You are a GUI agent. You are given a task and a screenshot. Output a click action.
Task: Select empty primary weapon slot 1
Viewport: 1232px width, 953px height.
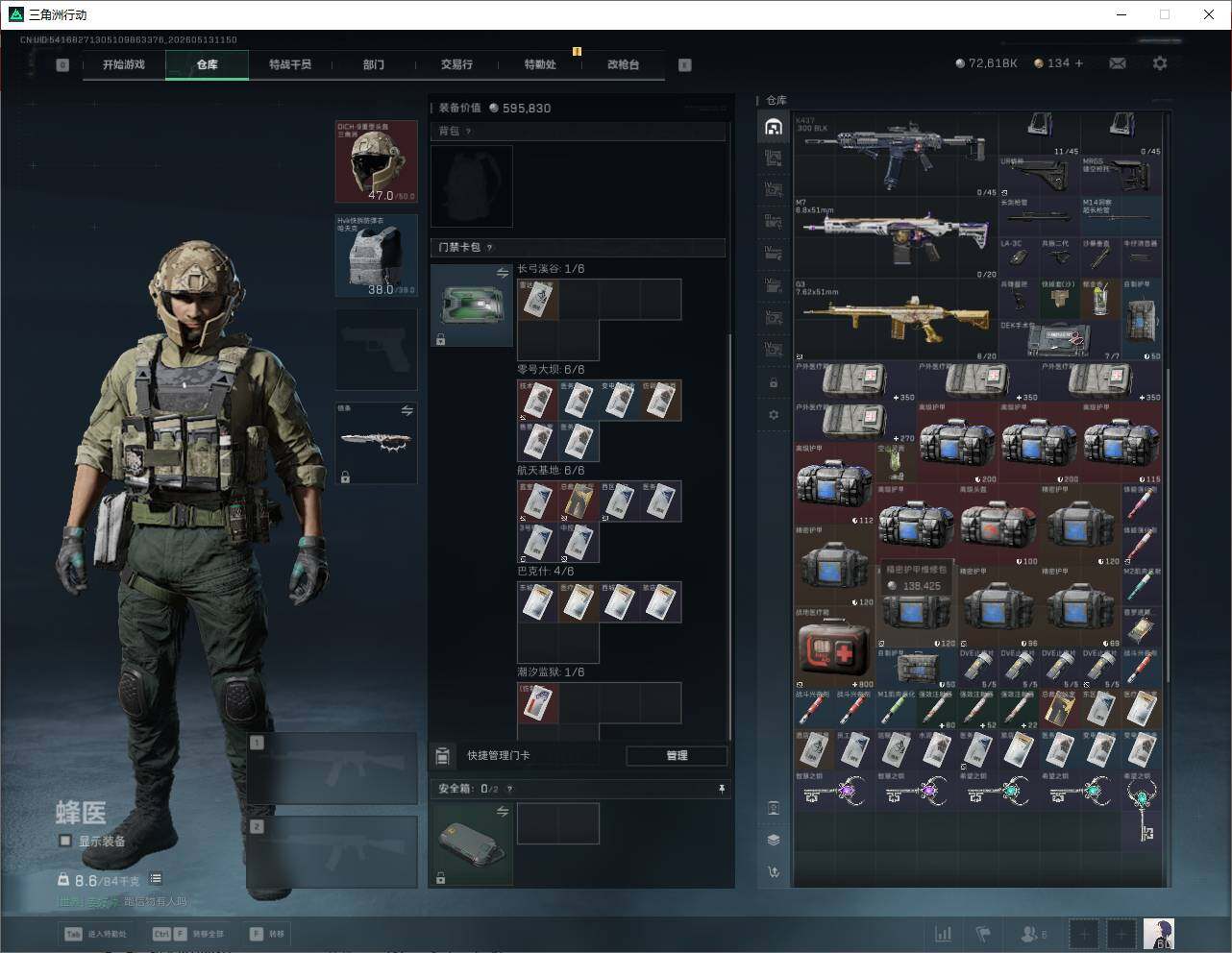point(332,770)
